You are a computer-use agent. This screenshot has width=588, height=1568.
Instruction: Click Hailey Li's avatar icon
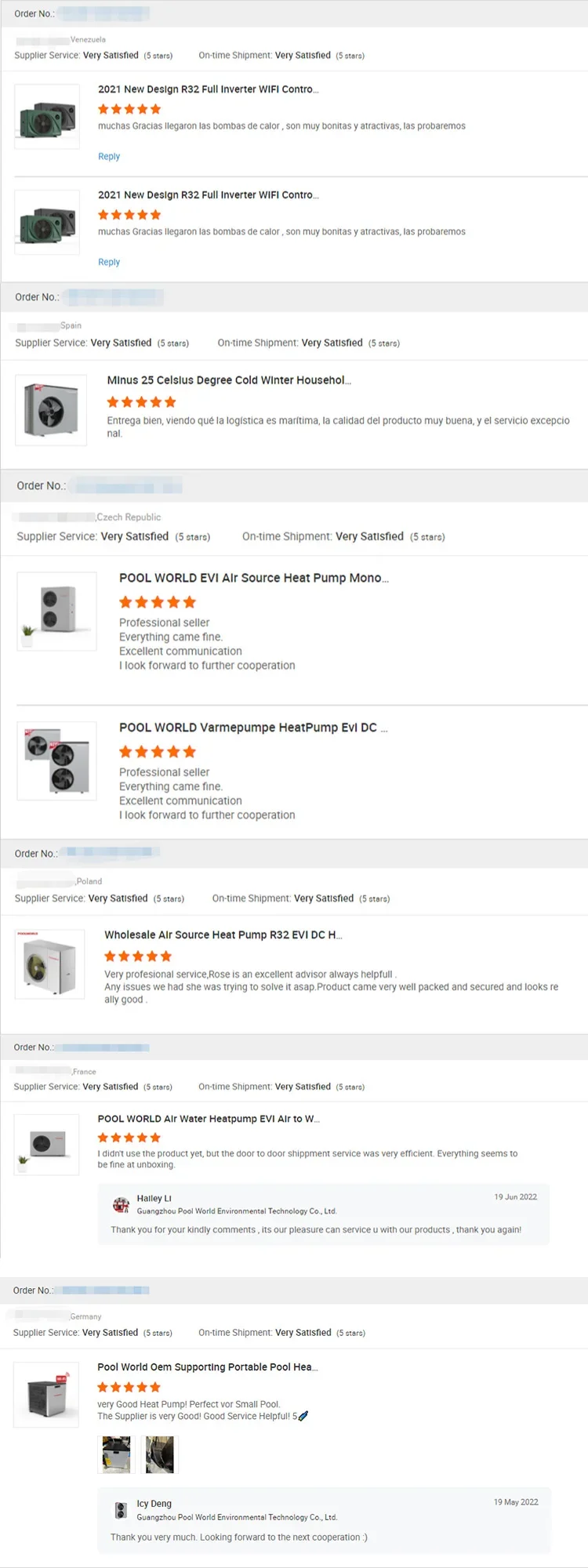tap(121, 1204)
